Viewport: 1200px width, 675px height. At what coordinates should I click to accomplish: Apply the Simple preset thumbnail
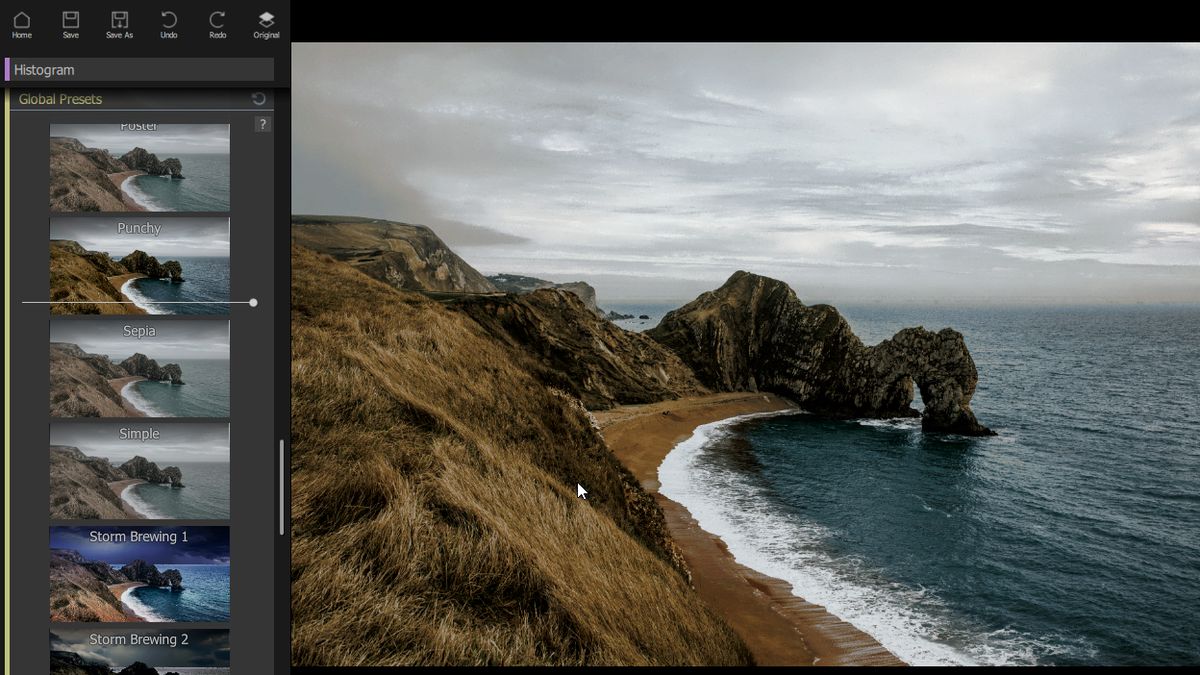(140, 471)
